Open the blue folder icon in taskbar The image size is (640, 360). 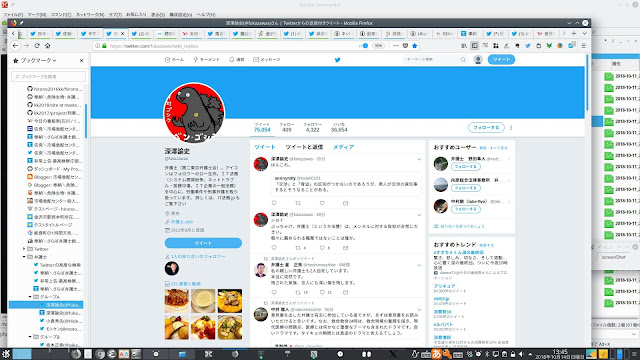pyautogui.click(x=182, y=354)
